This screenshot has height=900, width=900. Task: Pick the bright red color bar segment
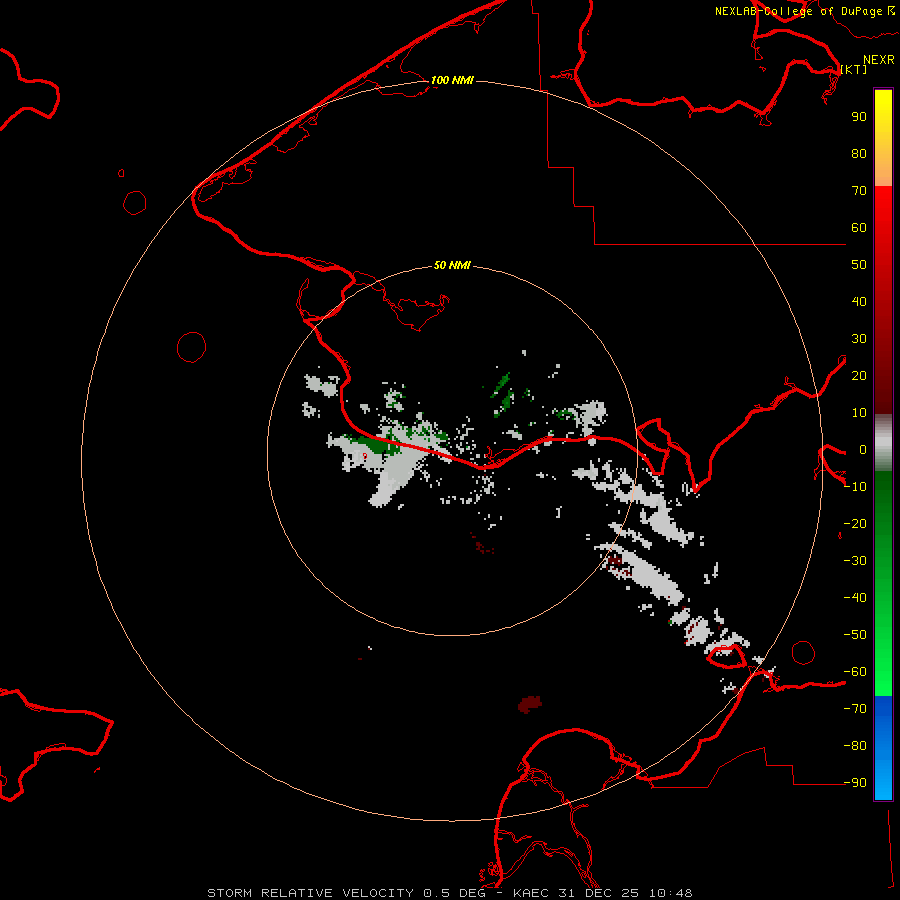click(x=883, y=201)
